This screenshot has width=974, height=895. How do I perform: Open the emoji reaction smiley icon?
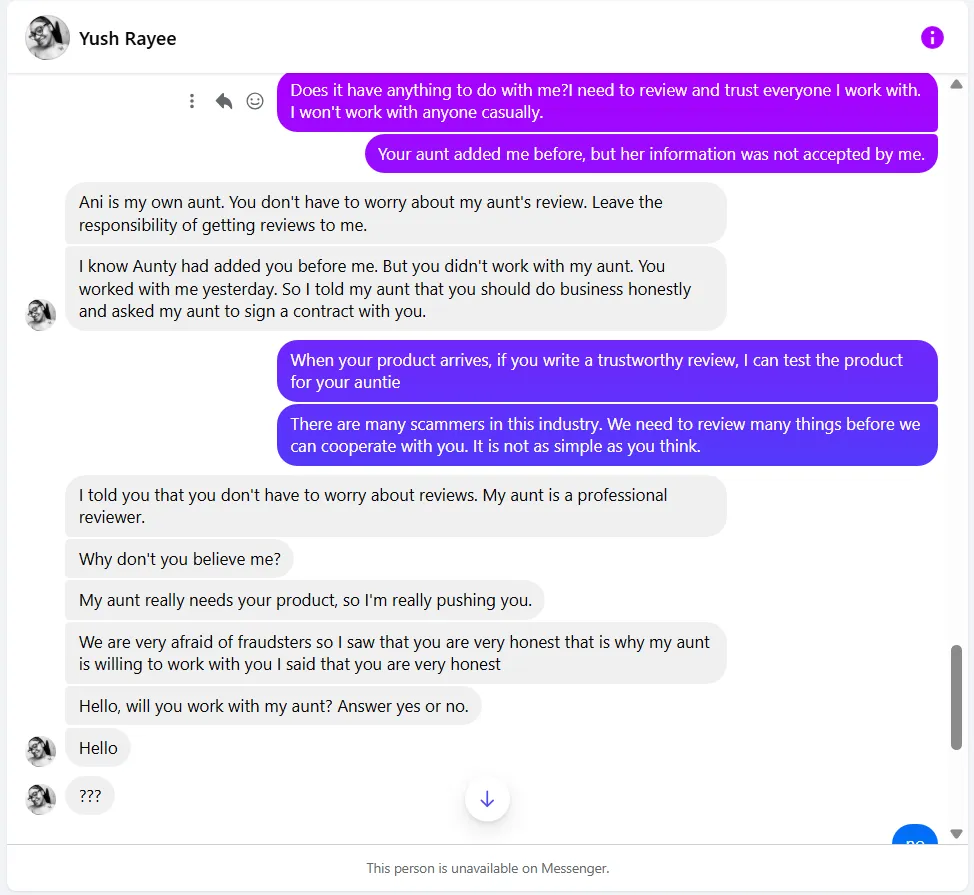tap(255, 101)
